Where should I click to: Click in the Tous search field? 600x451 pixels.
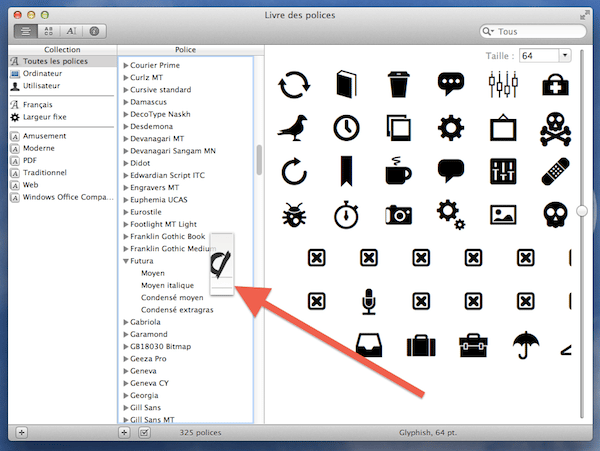point(533,31)
